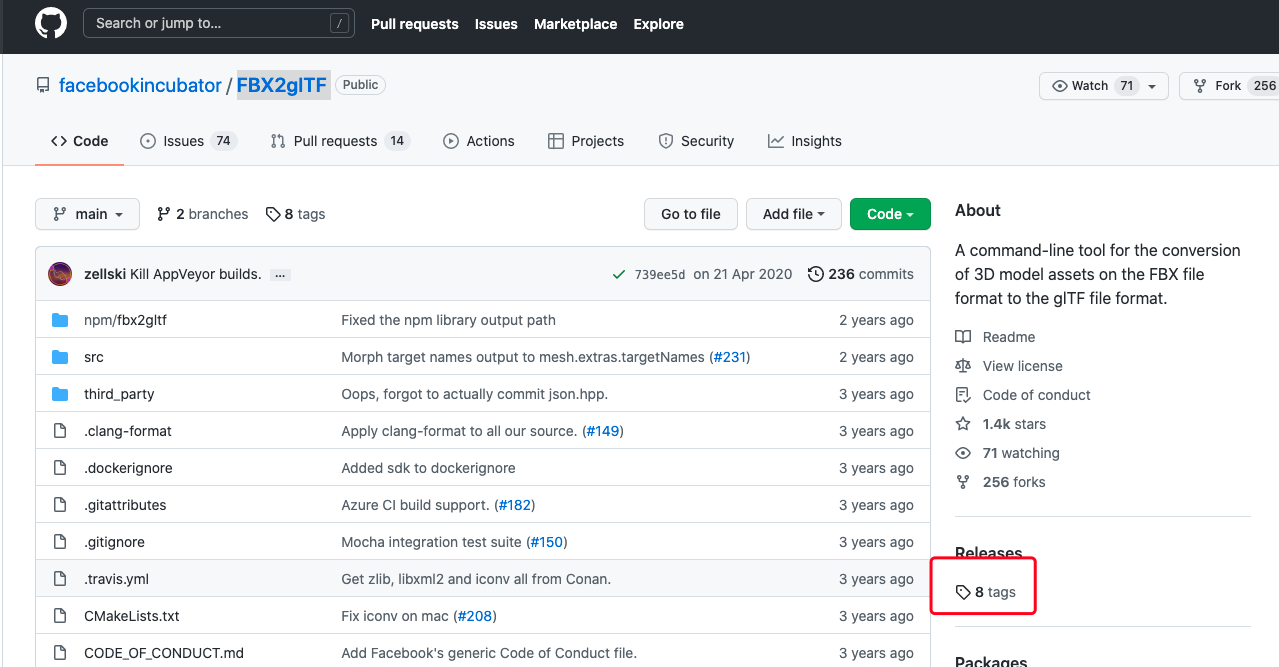Open the CMakeLists.txt file
Image resolution: width=1279 pixels, height=667 pixels.
point(132,616)
